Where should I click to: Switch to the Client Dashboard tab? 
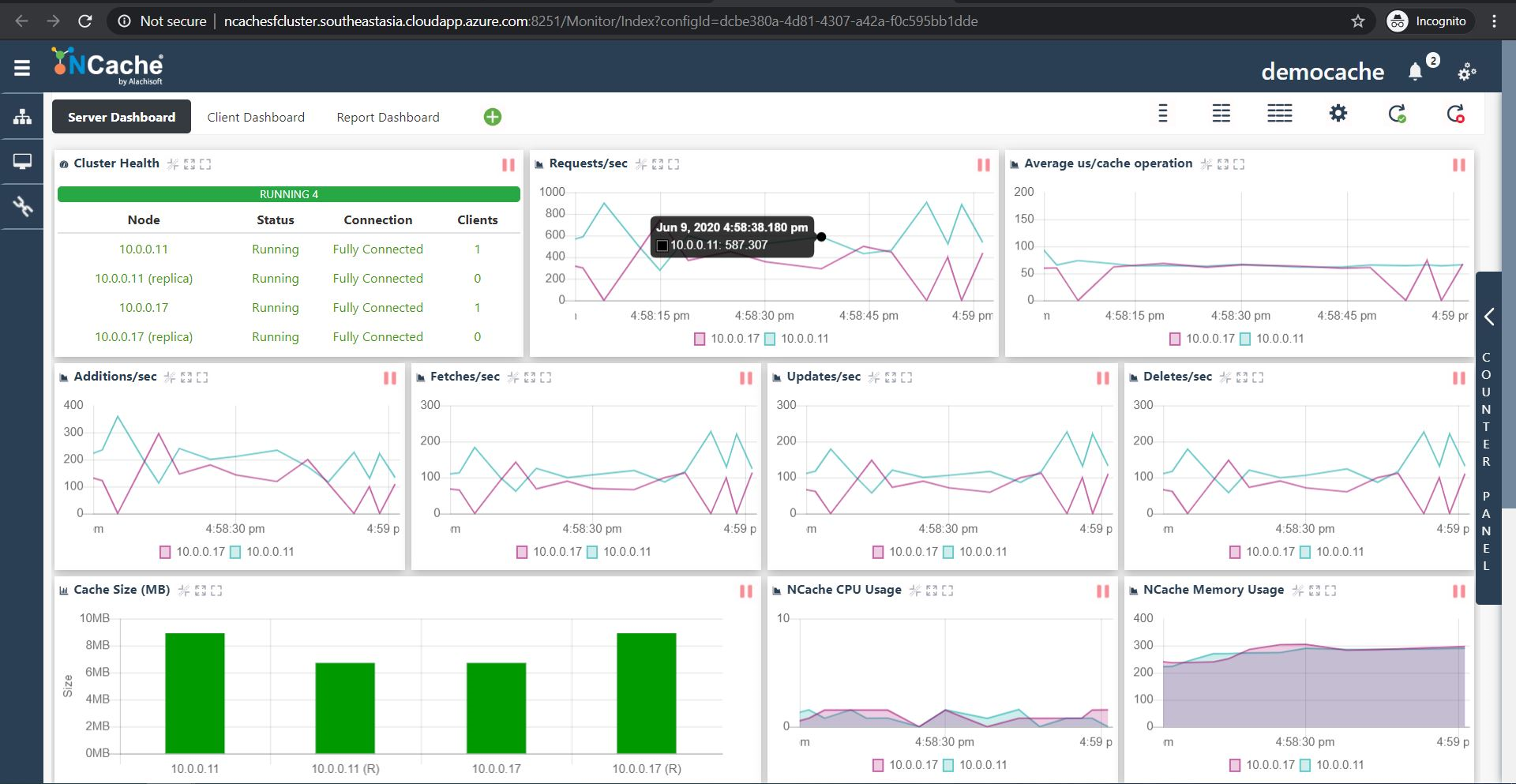pos(256,117)
